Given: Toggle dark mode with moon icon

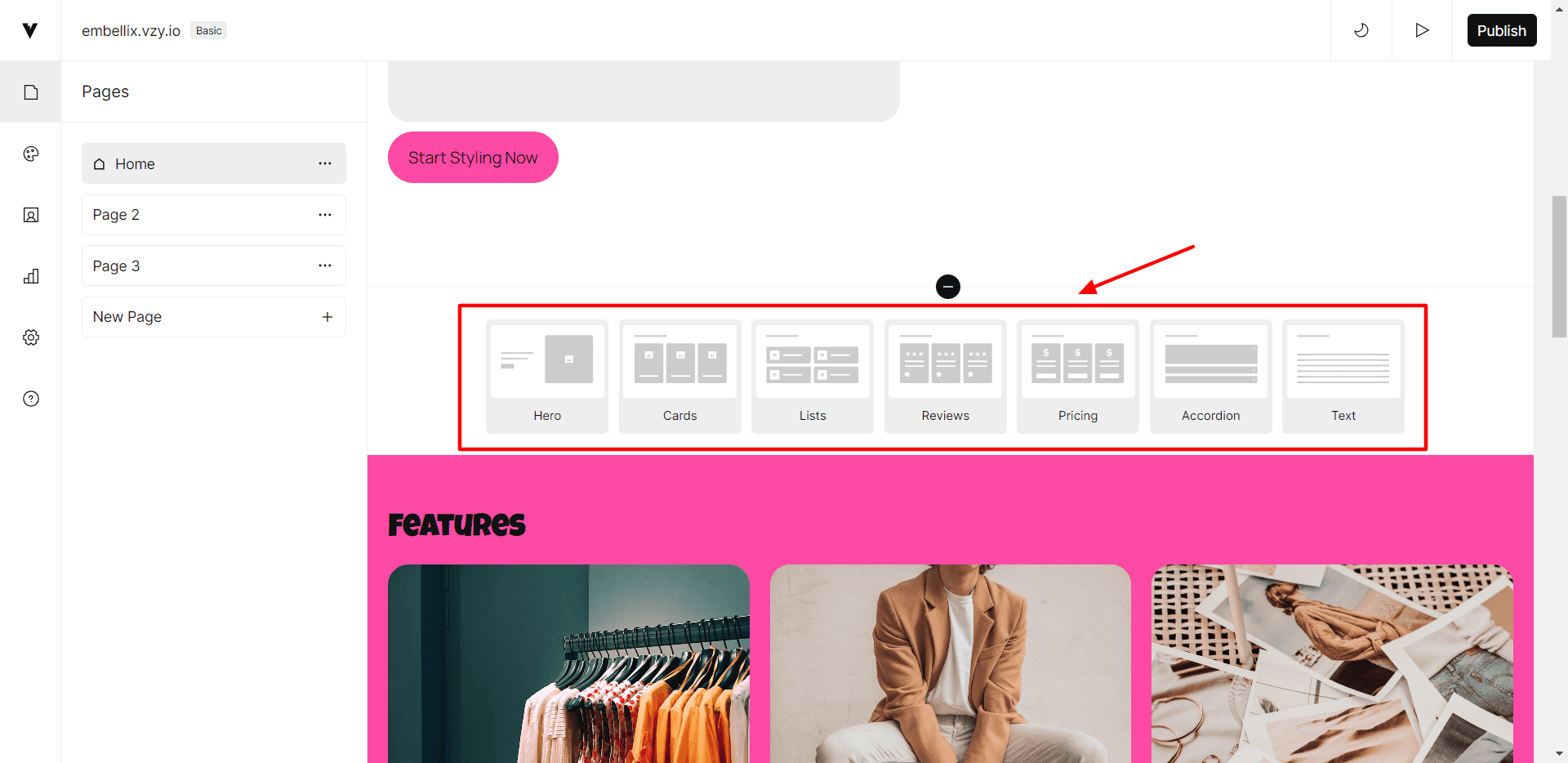Looking at the screenshot, I should click(1361, 30).
